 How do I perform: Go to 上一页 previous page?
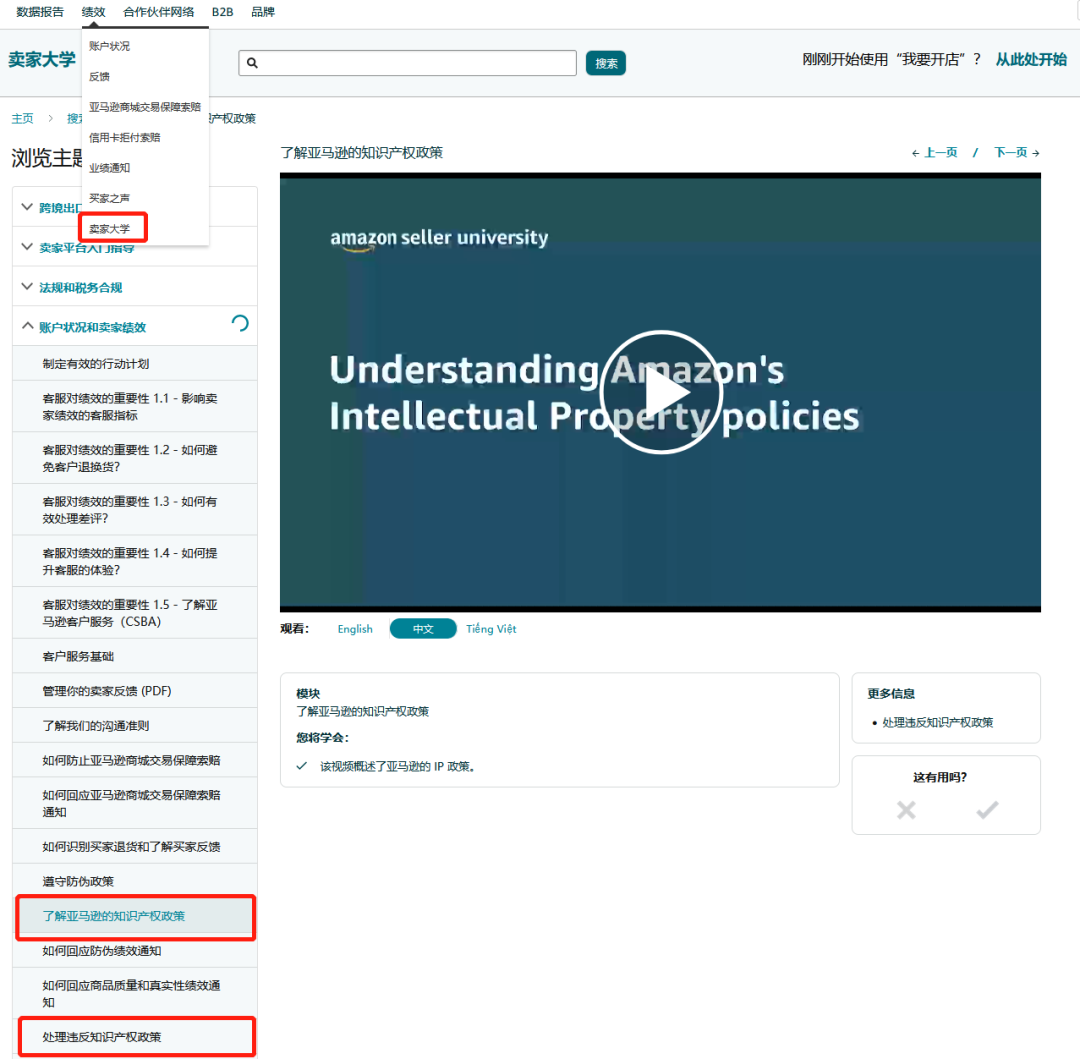(934, 152)
